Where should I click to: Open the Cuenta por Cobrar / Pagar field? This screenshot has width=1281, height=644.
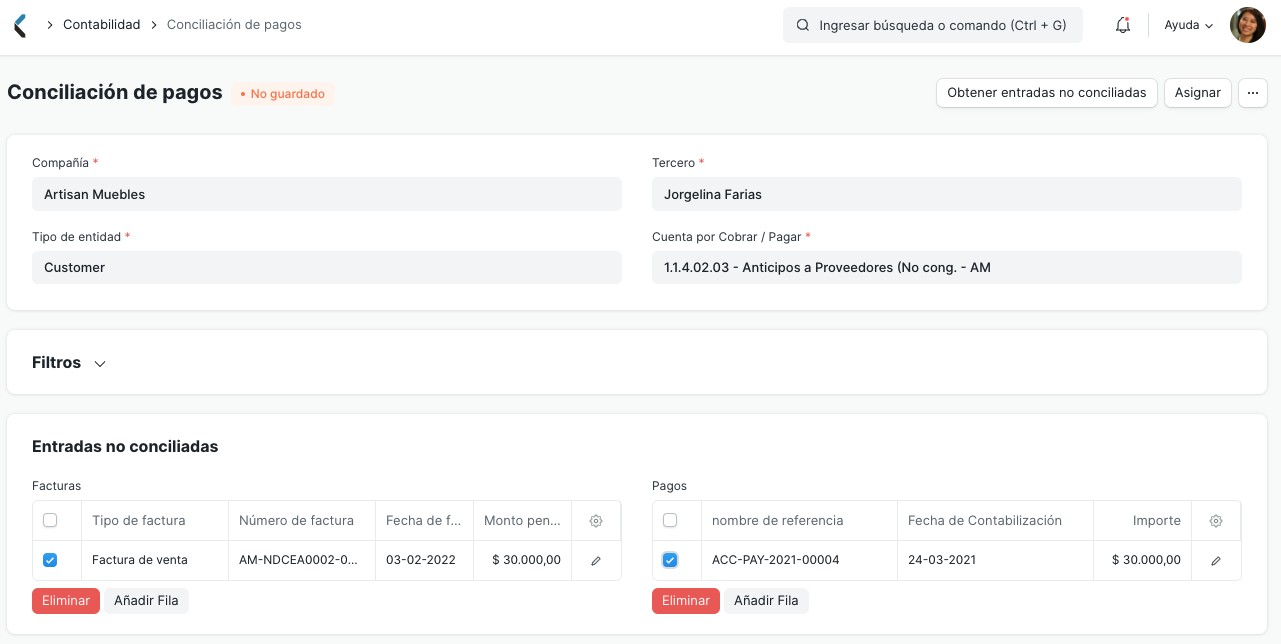pos(947,267)
